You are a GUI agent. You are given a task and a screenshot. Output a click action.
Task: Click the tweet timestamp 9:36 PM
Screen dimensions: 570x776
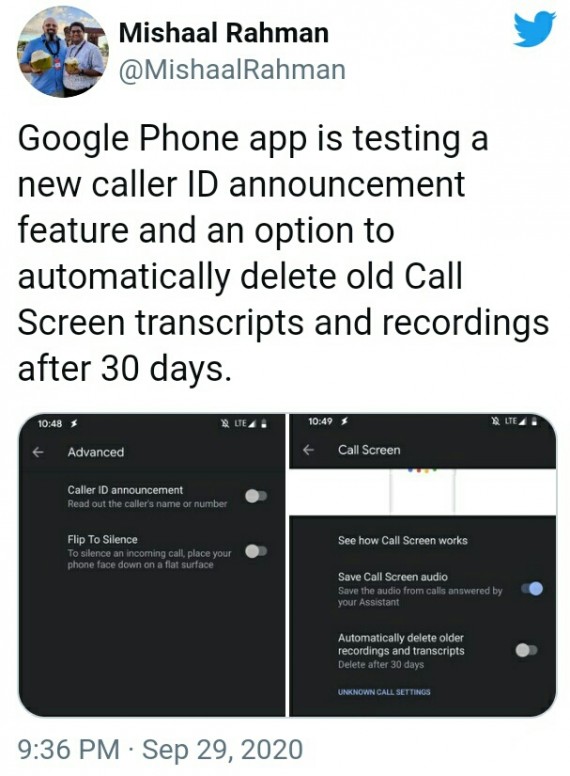[69, 749]
